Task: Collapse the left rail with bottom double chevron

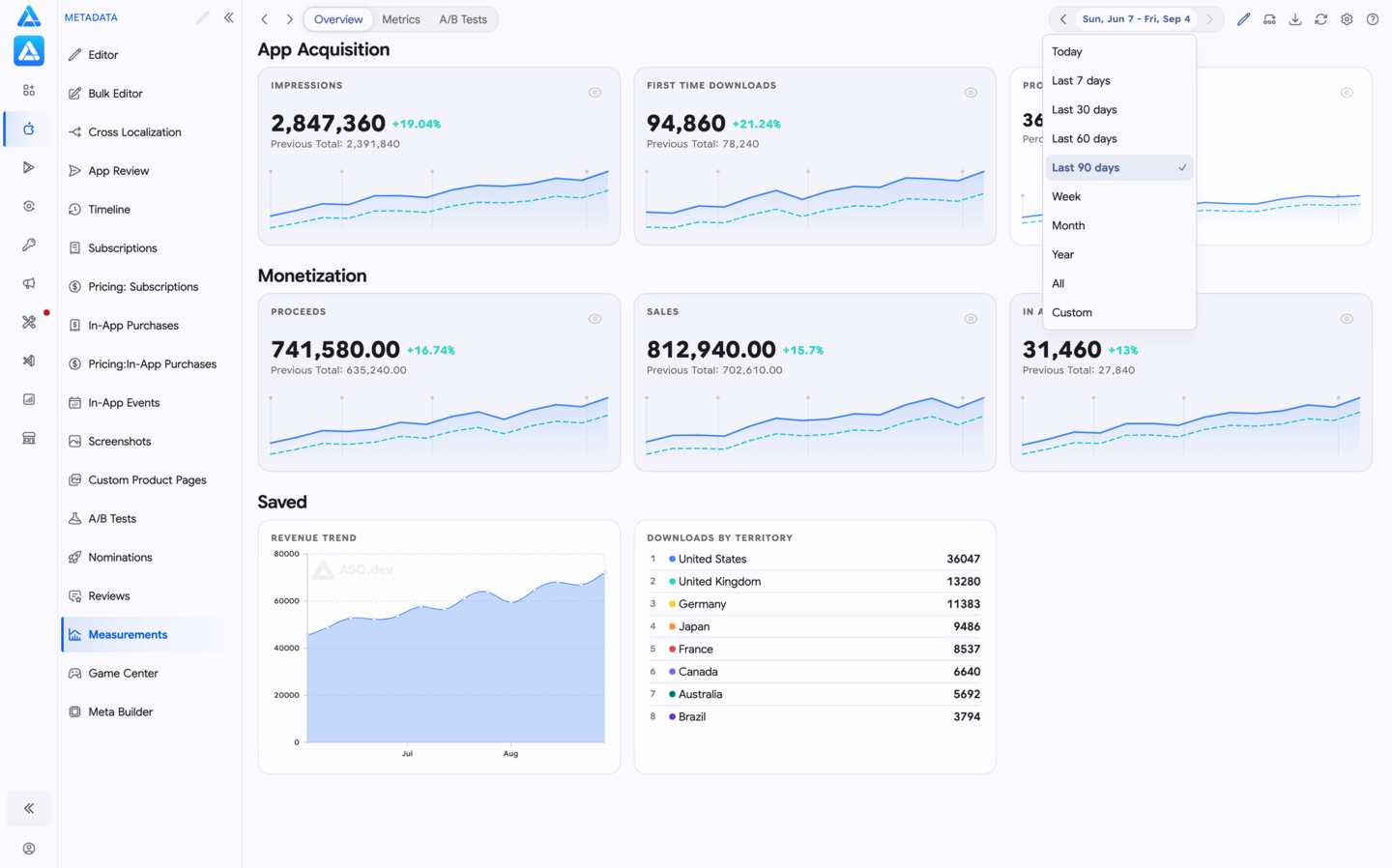Action: [x=29, y=808]
